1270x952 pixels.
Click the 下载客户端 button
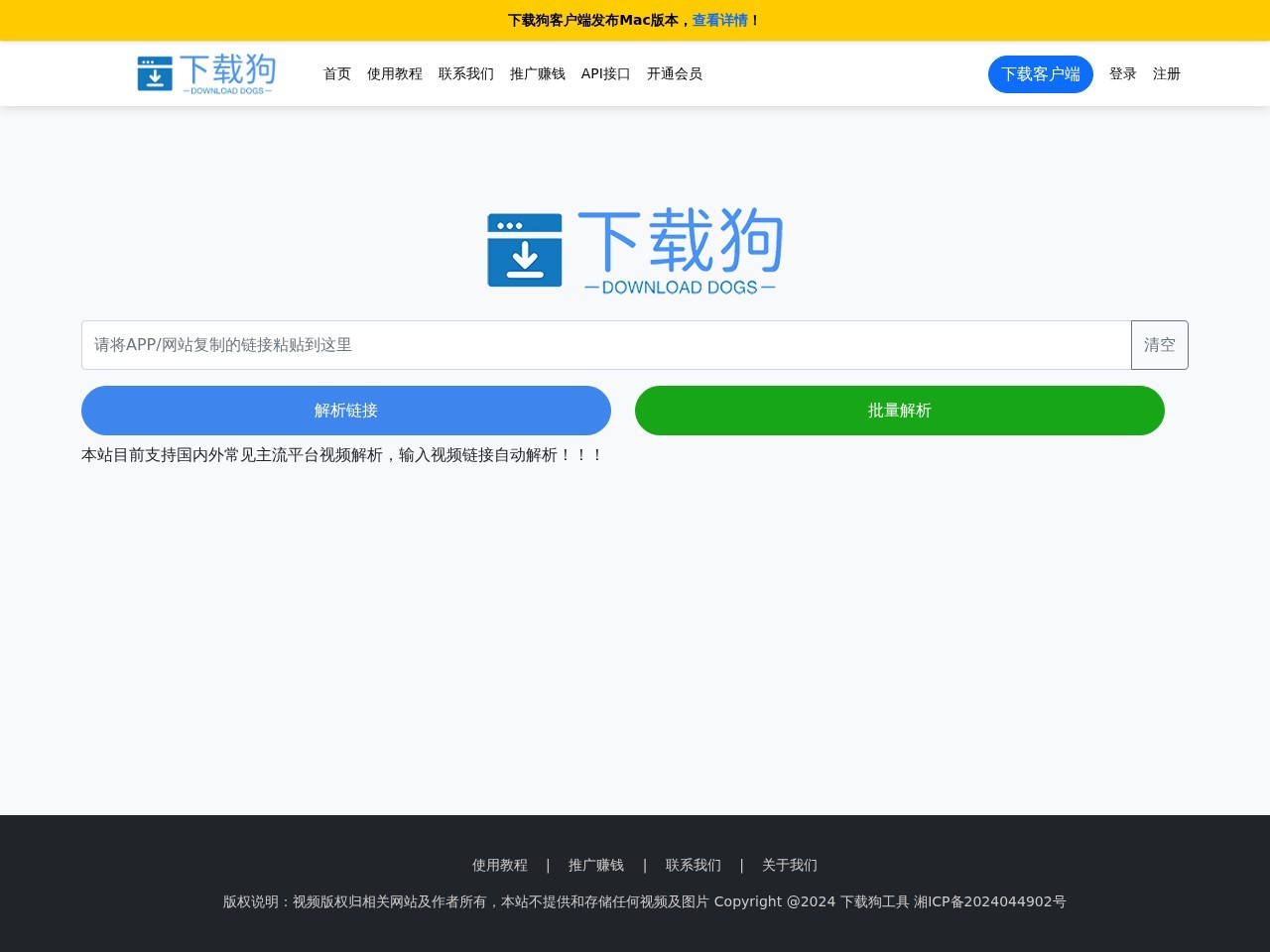click(1040, 73)
